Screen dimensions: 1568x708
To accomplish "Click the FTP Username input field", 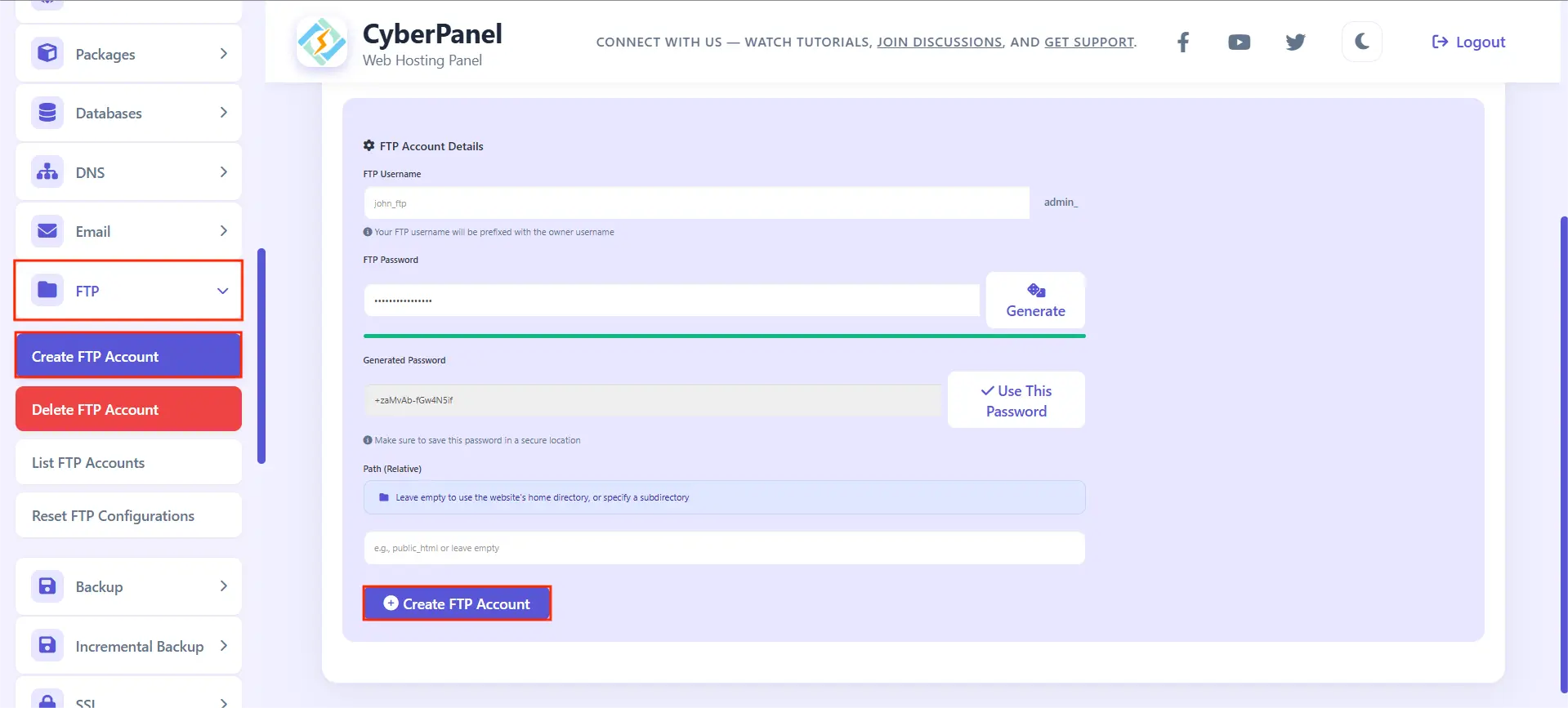I will click(x=696, y=203).
